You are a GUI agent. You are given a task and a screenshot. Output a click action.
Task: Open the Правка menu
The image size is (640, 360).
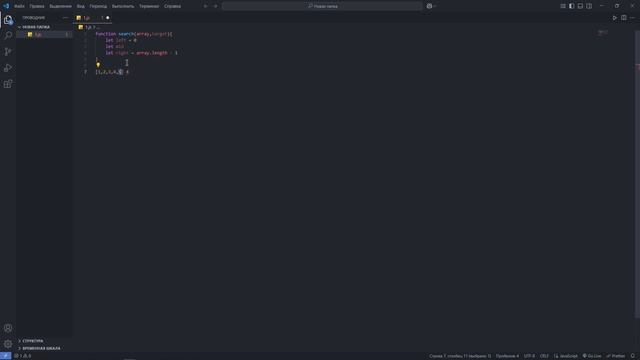[x=37, y=6]
